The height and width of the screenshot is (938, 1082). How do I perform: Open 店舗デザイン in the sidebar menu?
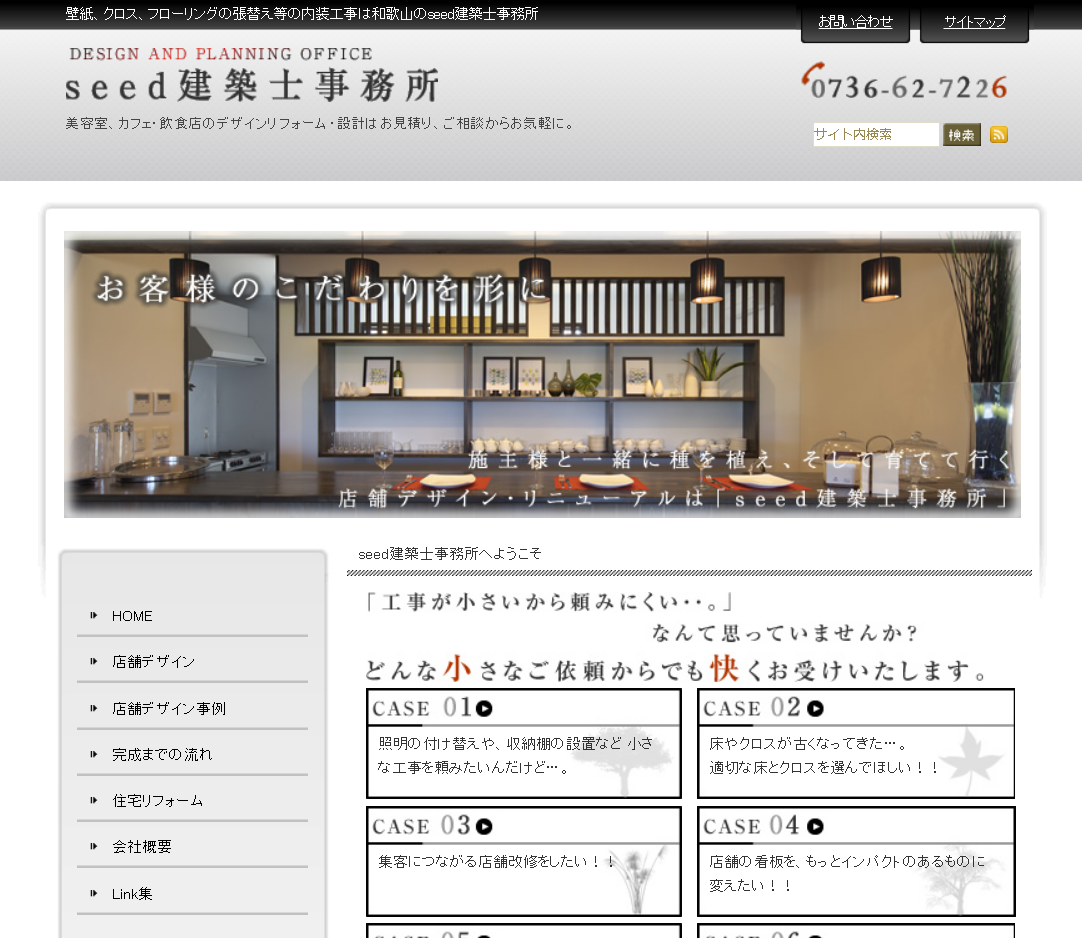point(153,662)
